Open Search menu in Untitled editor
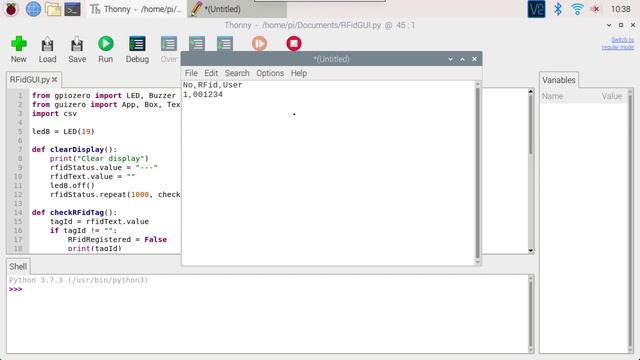 (237, 73)
